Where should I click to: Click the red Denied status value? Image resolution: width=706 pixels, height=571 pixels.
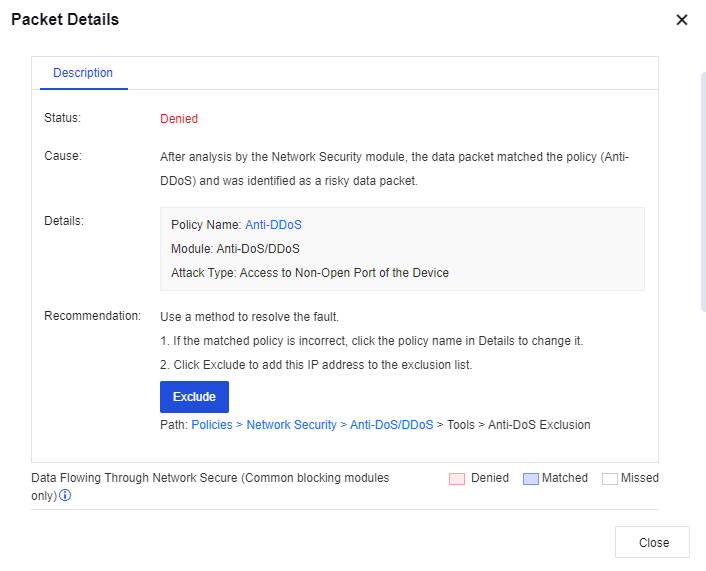pos(179,118)
